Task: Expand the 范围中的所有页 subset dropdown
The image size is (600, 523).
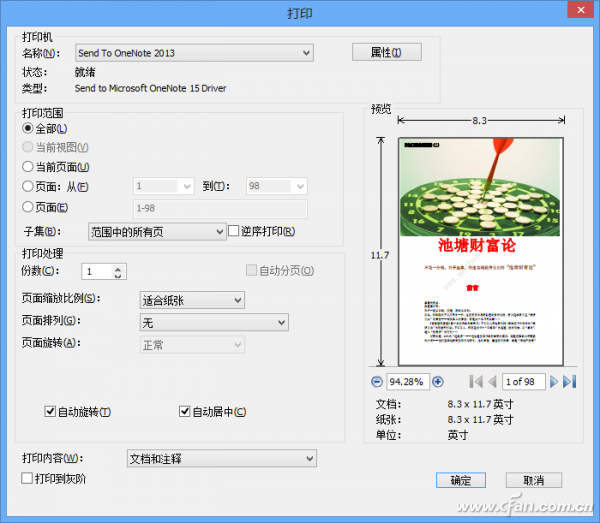Action: pyautogui.click(x=157, y=231)
